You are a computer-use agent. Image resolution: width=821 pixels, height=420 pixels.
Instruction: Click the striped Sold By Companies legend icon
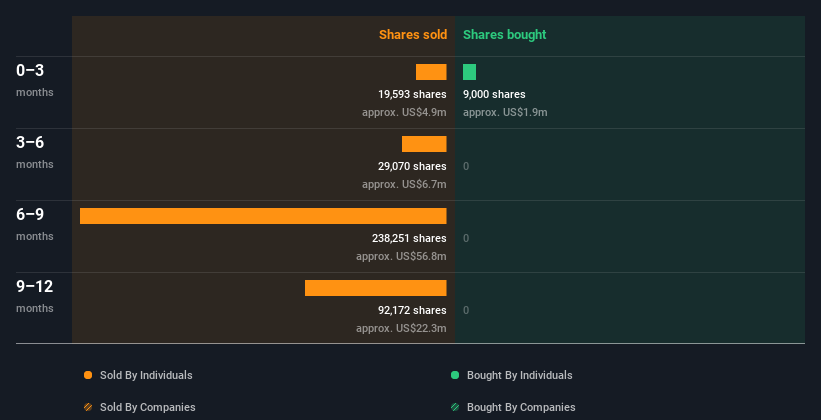[88, 407]
